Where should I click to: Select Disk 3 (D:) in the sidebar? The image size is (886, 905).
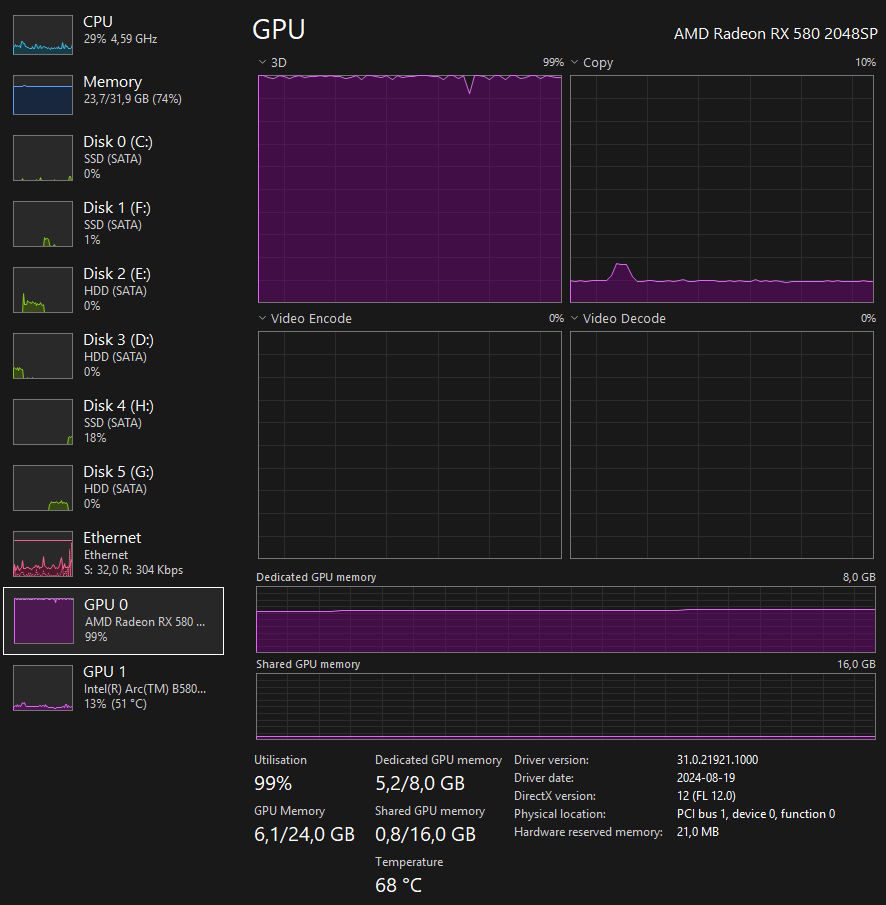point(113,356)
